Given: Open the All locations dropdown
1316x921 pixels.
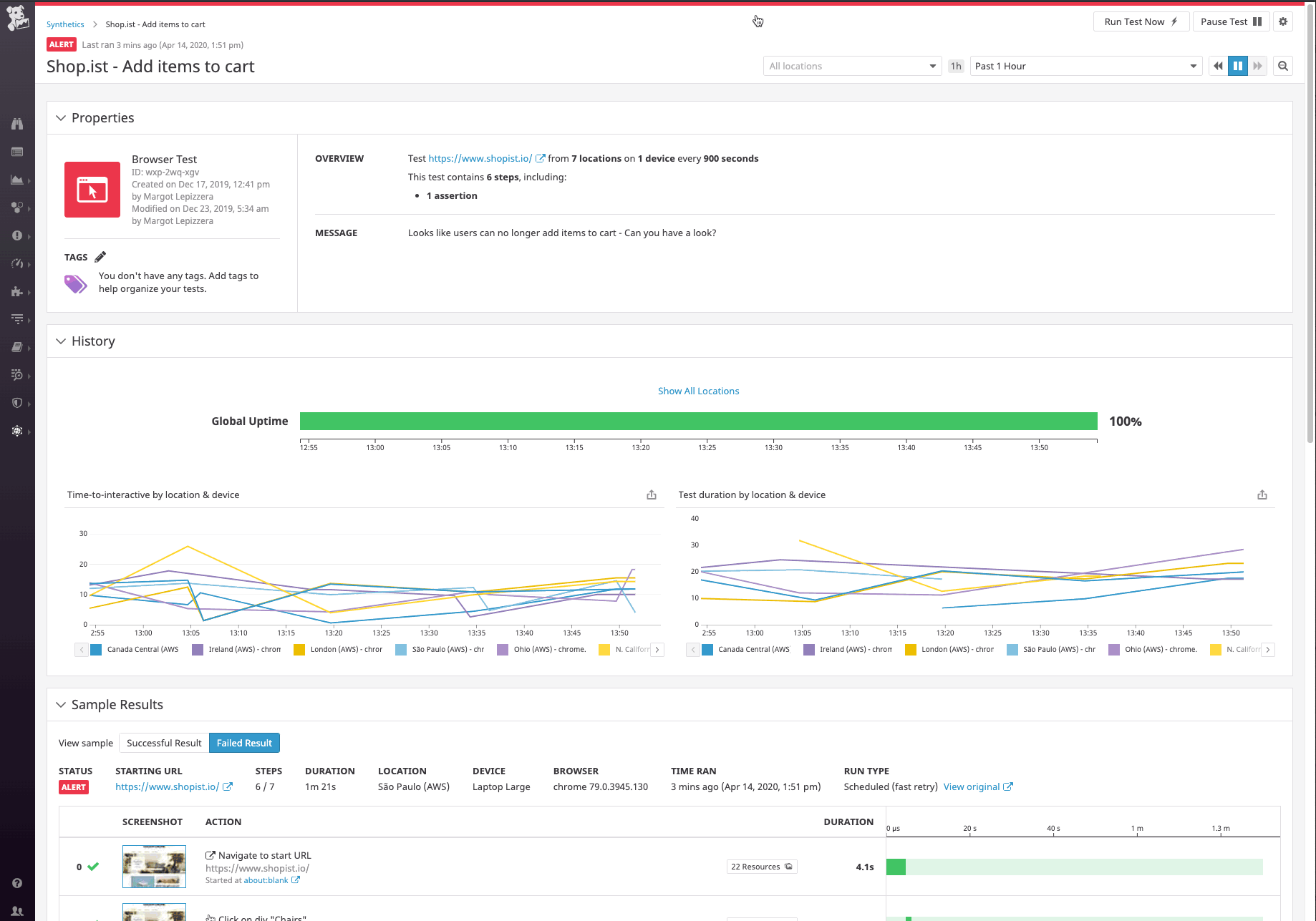Looking at the screenshot, I should pyautogui.click(x=851, y=65).
